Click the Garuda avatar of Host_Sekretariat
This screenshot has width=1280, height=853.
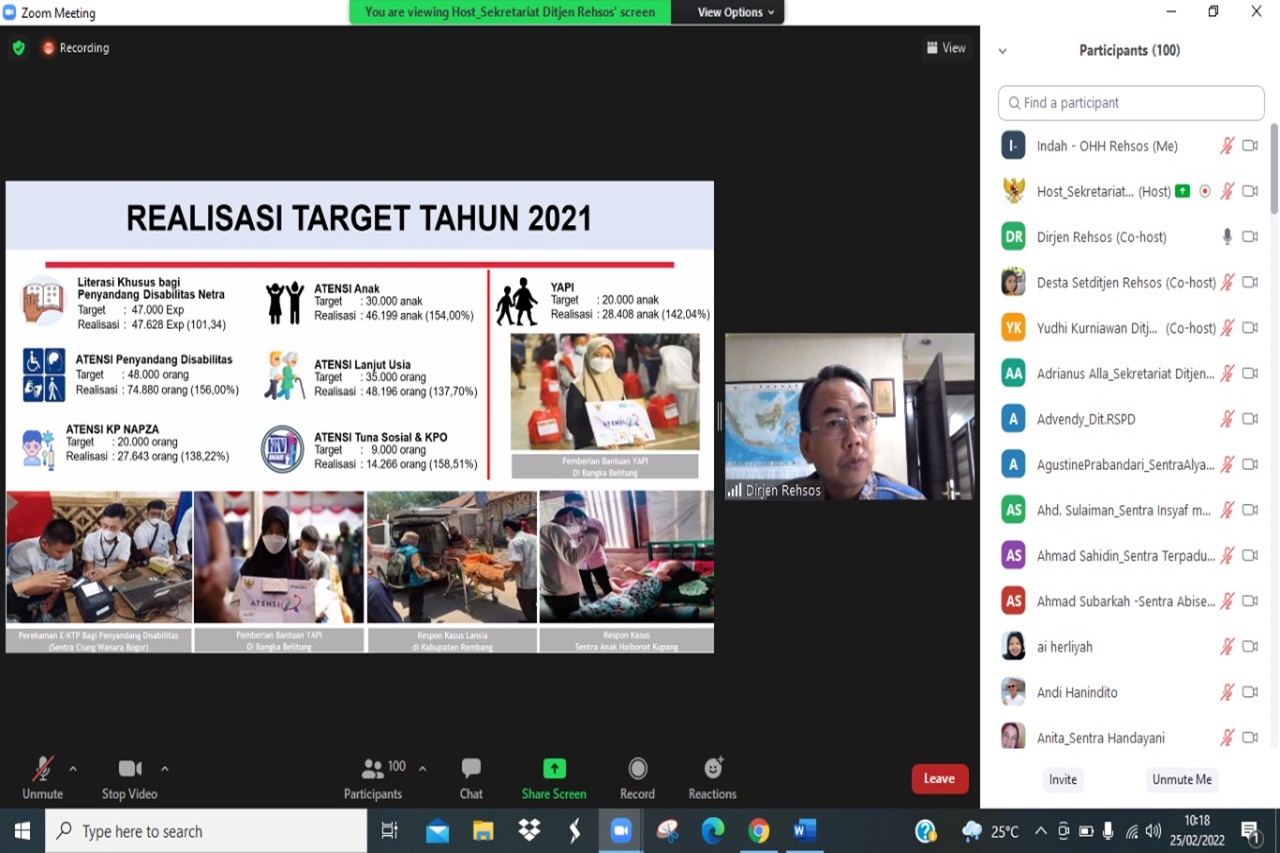(1014, 191)
